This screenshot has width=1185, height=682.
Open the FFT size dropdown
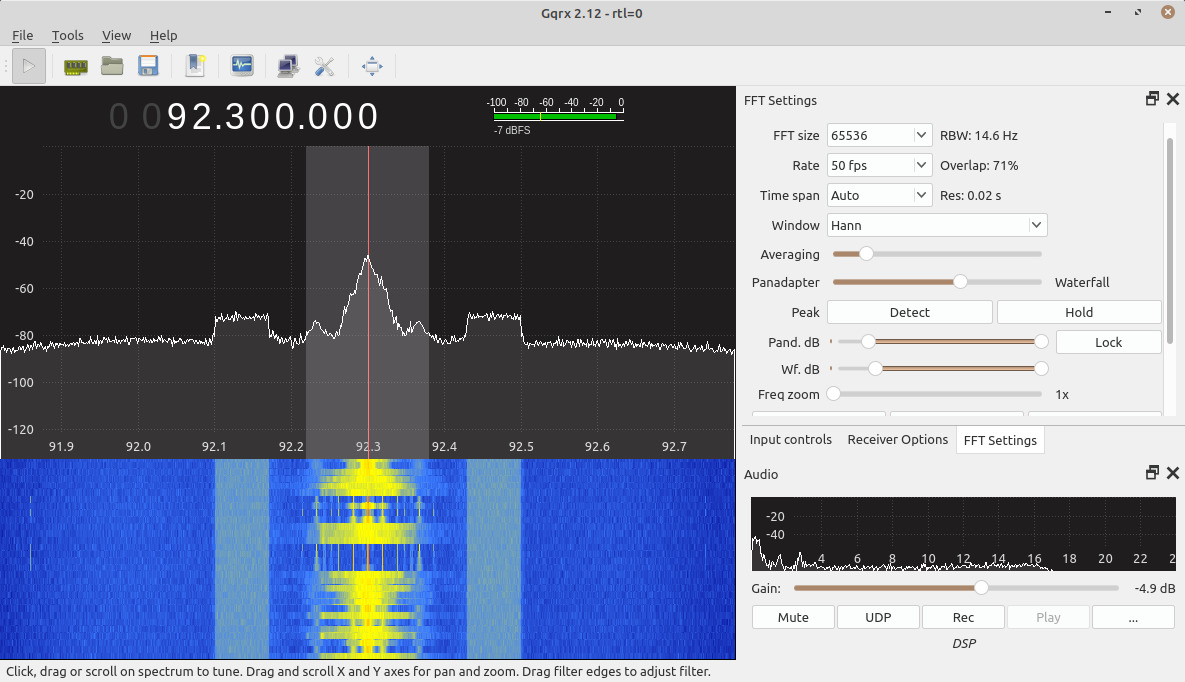(x=878, y=135)
